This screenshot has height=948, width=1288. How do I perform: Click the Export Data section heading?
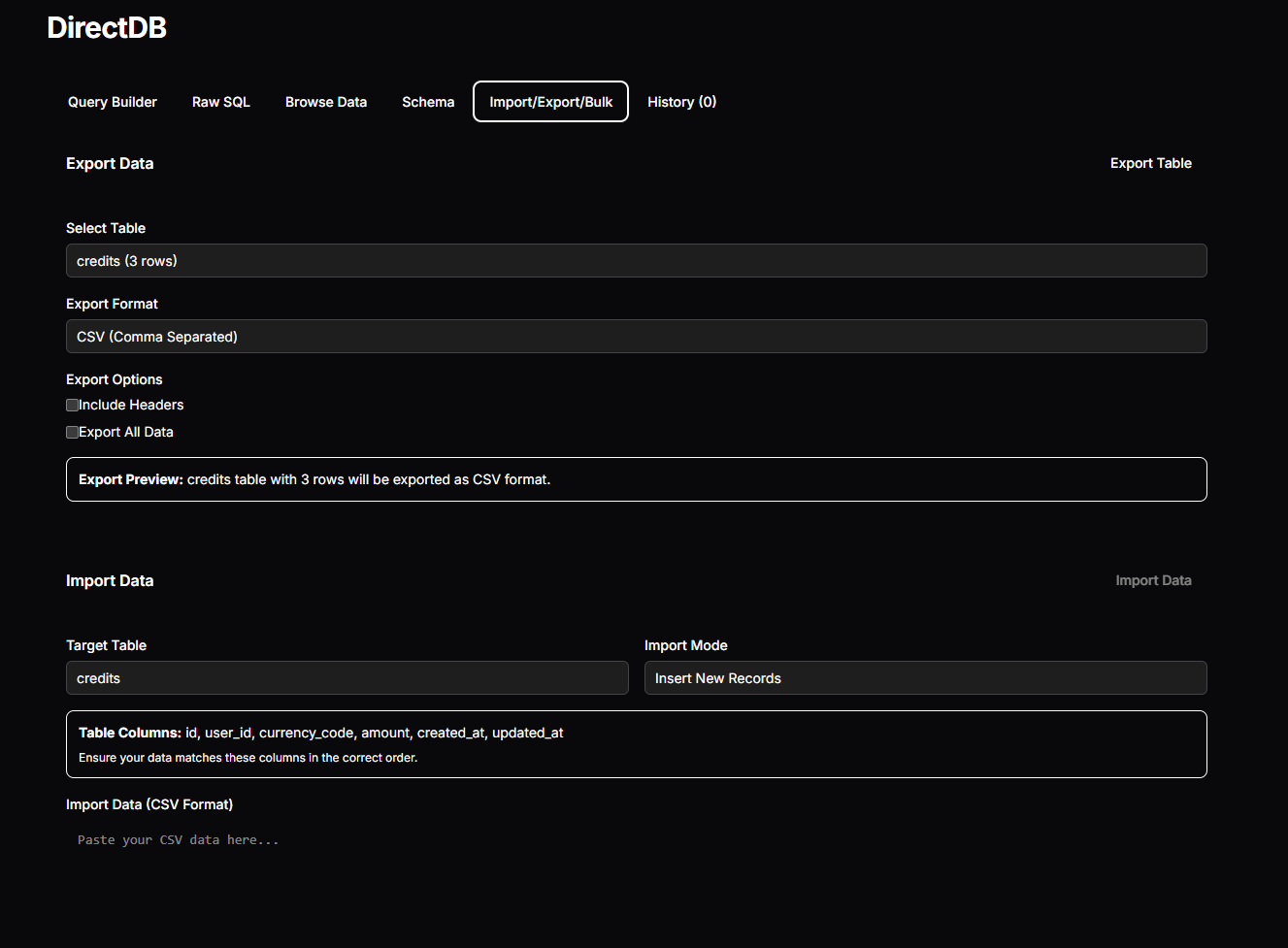coord(110,164)
